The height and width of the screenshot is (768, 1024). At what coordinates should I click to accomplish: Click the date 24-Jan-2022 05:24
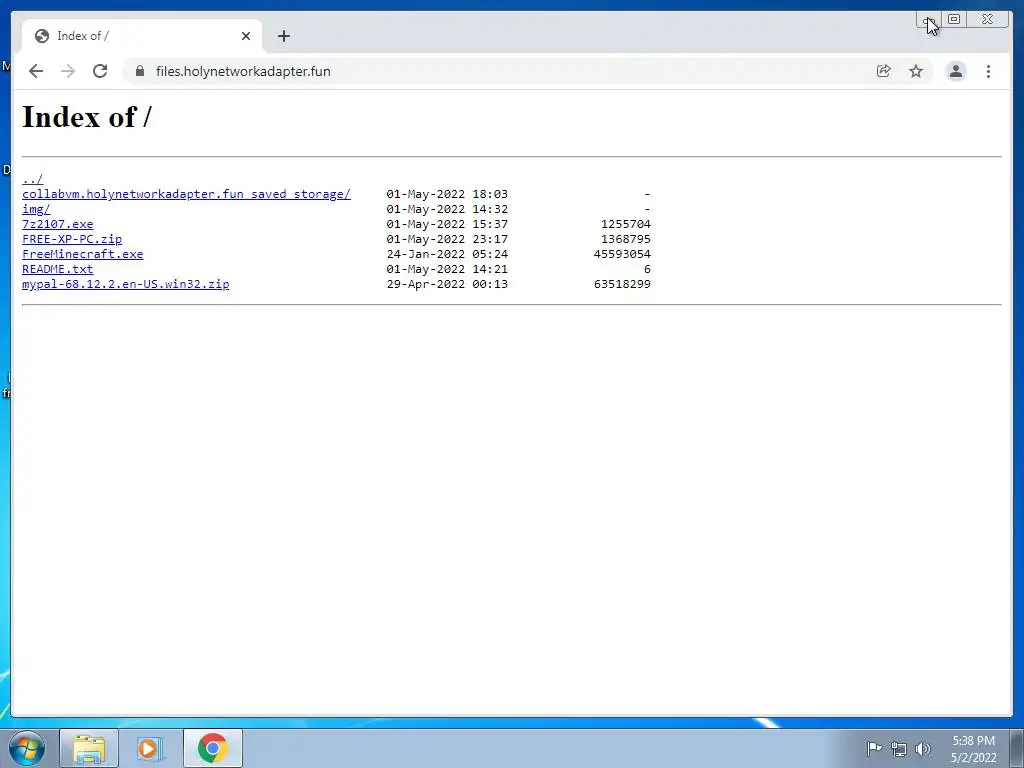point(447,254)
